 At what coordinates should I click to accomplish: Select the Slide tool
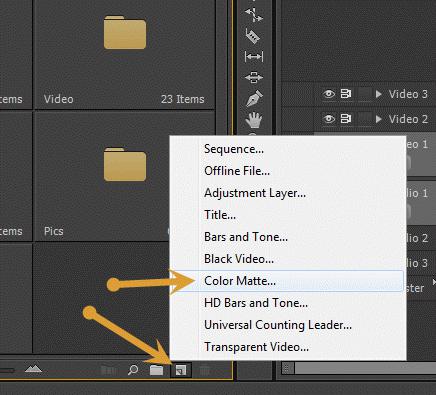pyautogui.click(x=254, y=77)
